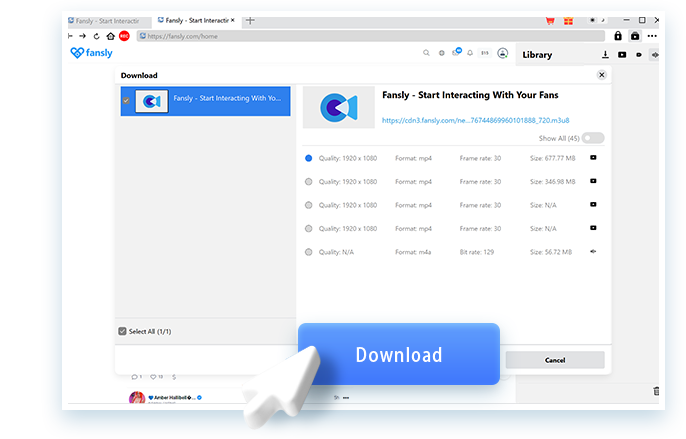Click the Amber Halibell username in feed
The height and width of the screenshot is (439, 686).
tap(172, 397)
